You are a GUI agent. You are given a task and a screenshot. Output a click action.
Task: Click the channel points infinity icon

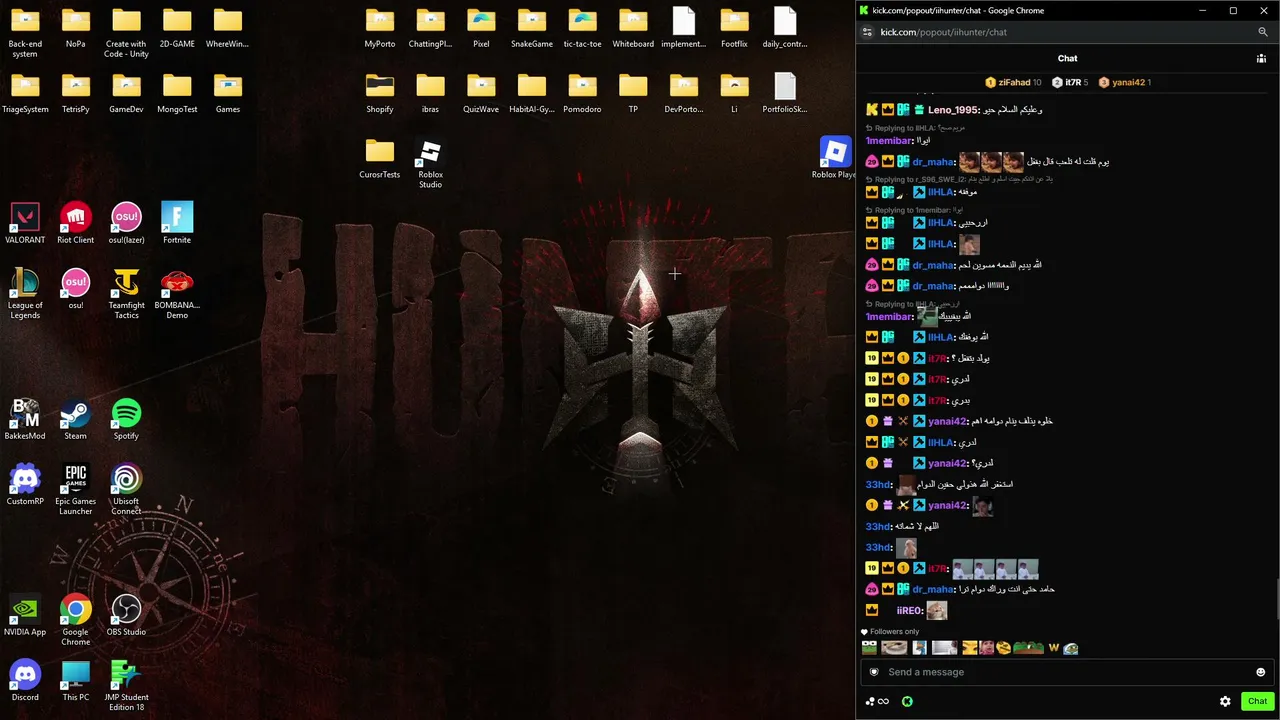(878, 701)
